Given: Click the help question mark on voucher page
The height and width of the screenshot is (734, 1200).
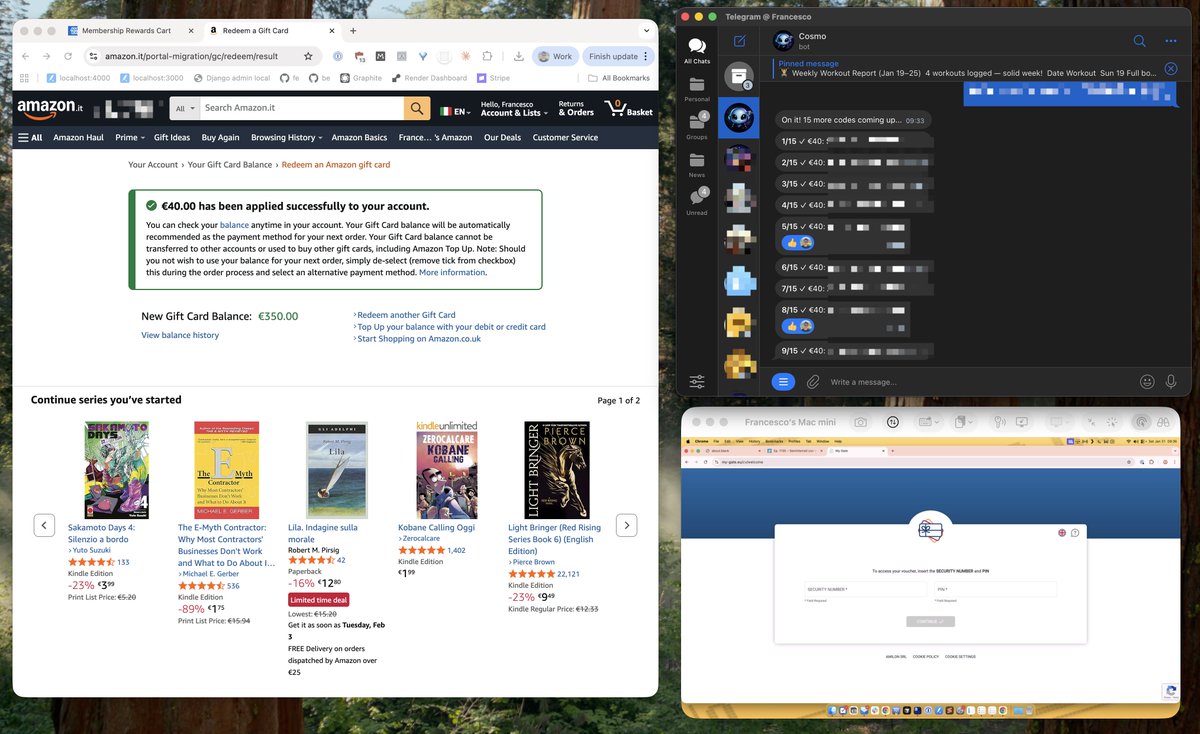Looking at the screenshot, I should (1075, 532).
